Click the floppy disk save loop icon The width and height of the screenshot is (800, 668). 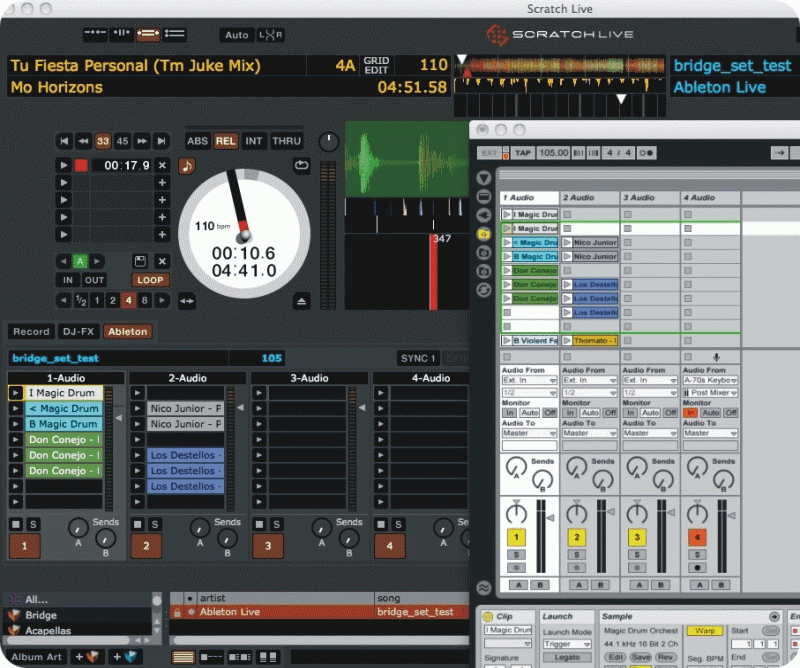tap(141, 261)
